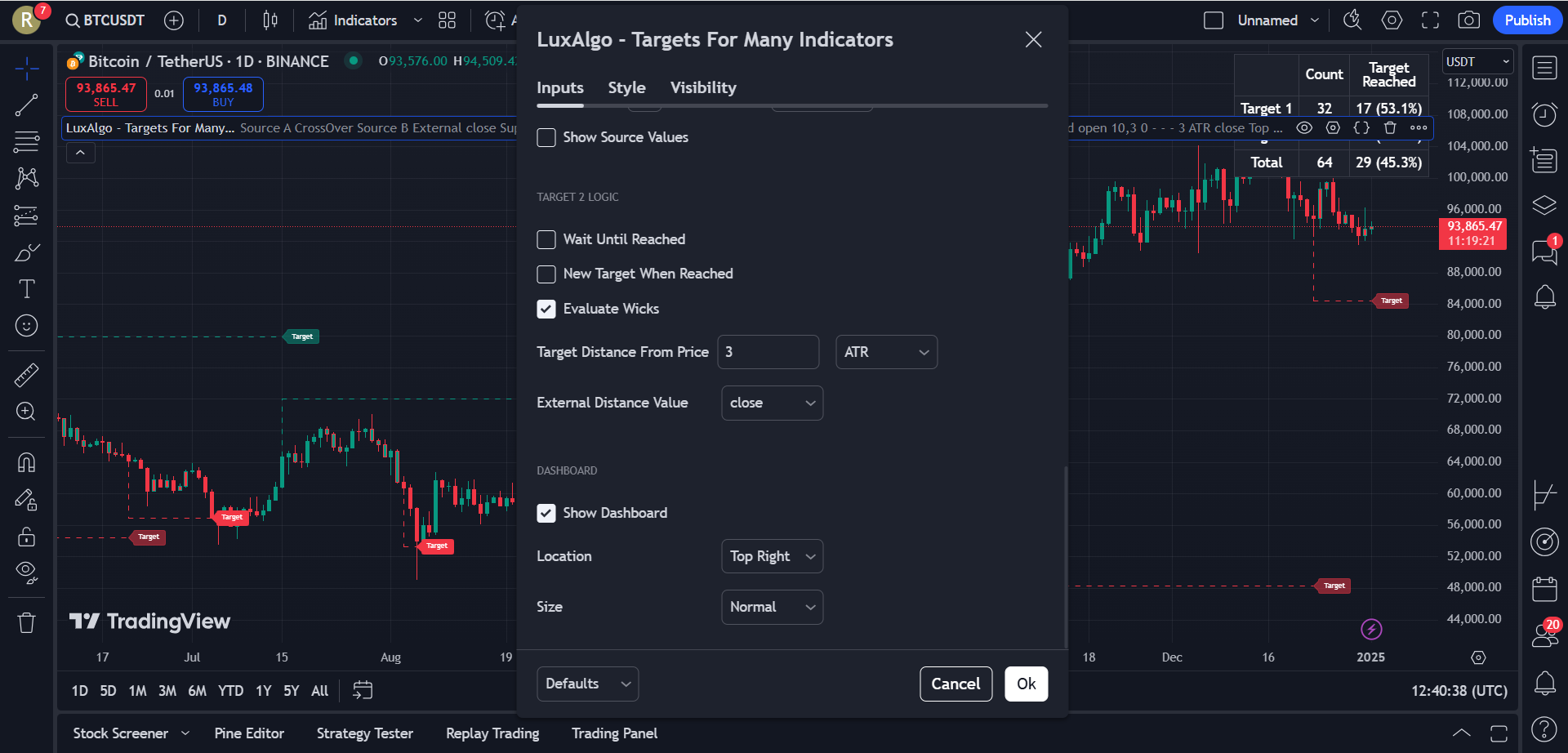The height and width of the screenshot is (753, 1568).
Task: Click the BUY price button
Action: [x=223, y=94]
